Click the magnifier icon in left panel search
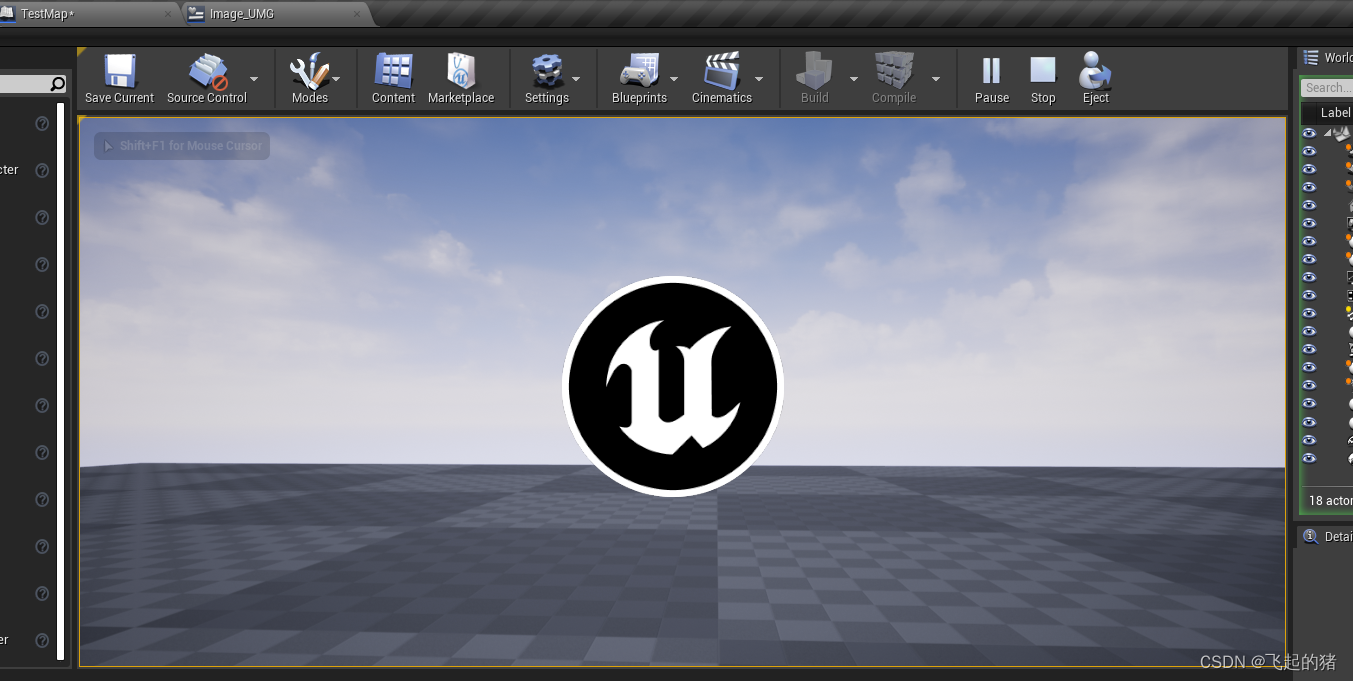The height and width of the screenshot is (681, 1353). pyautogui.click(x=57, y=85)
